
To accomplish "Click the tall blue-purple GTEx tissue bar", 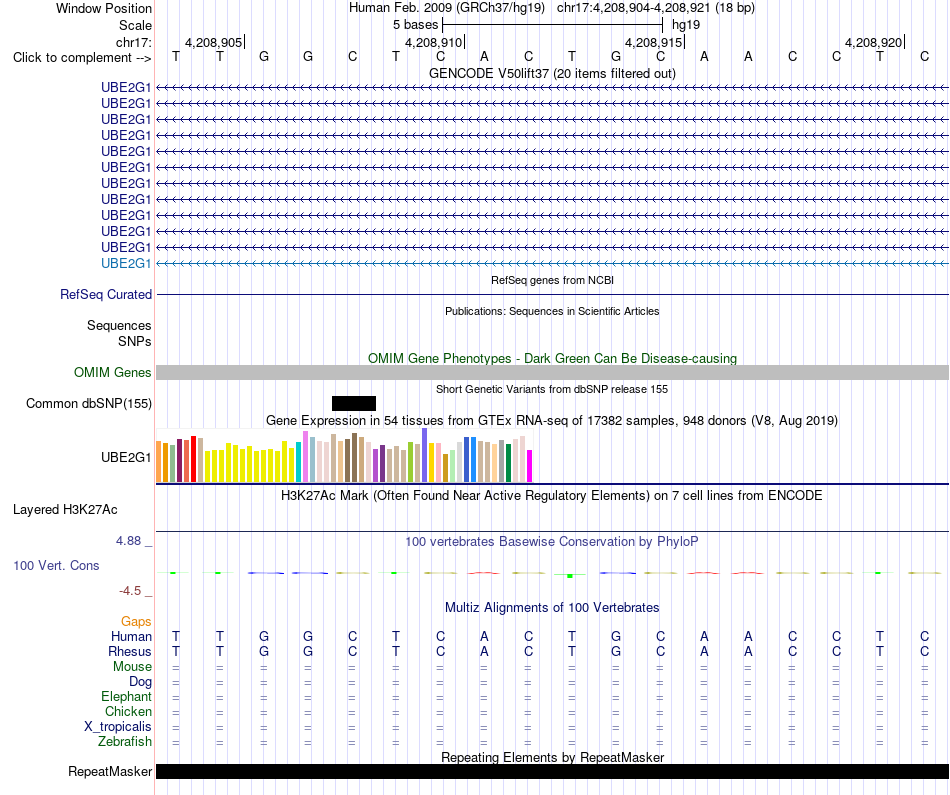I will (x=425, y=455).
